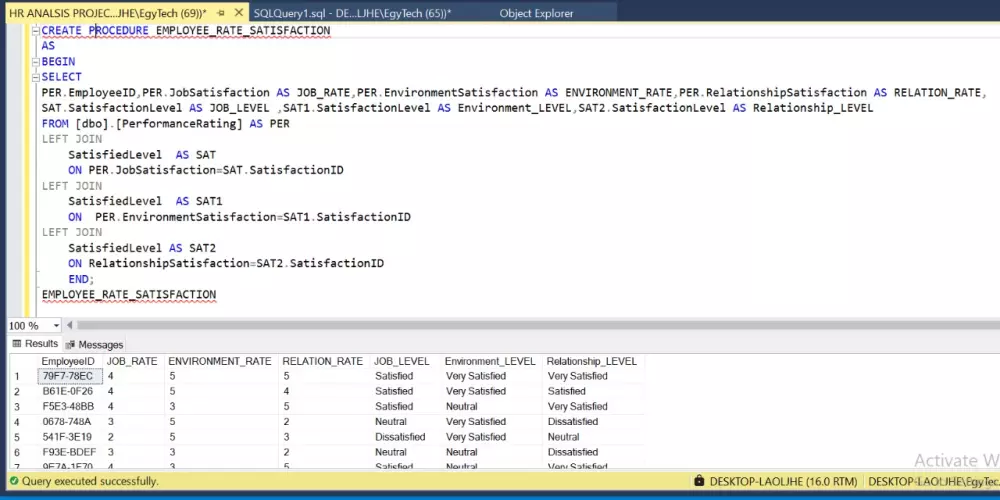
Task: Select row header number 4
Action: coord(17,422)
